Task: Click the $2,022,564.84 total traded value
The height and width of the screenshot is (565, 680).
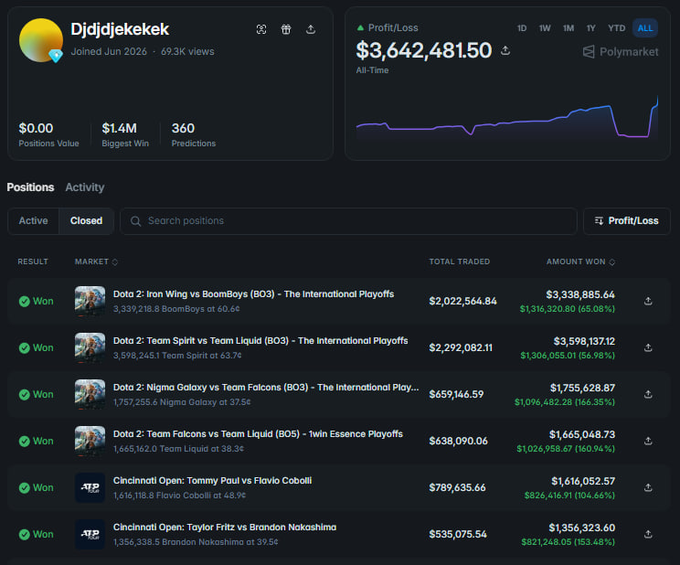Action: (x=463, y=301)
